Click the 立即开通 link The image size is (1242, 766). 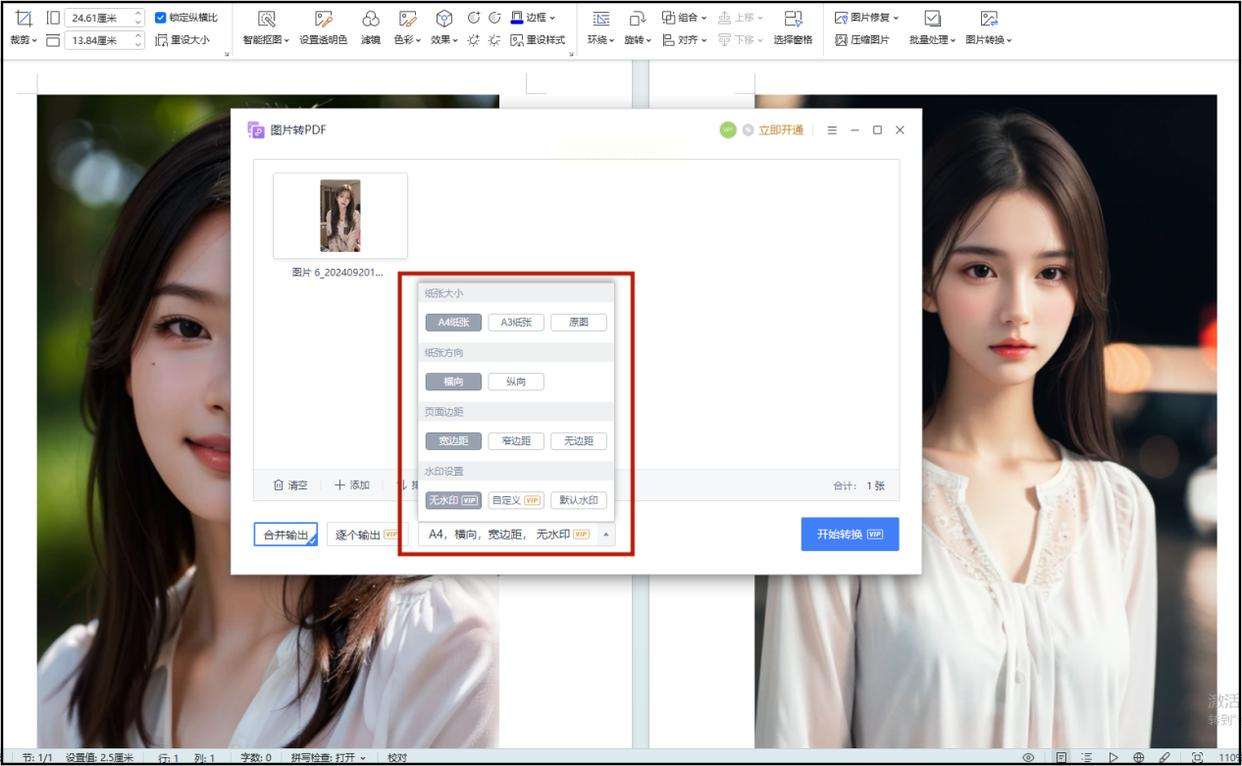coord(780,130)
